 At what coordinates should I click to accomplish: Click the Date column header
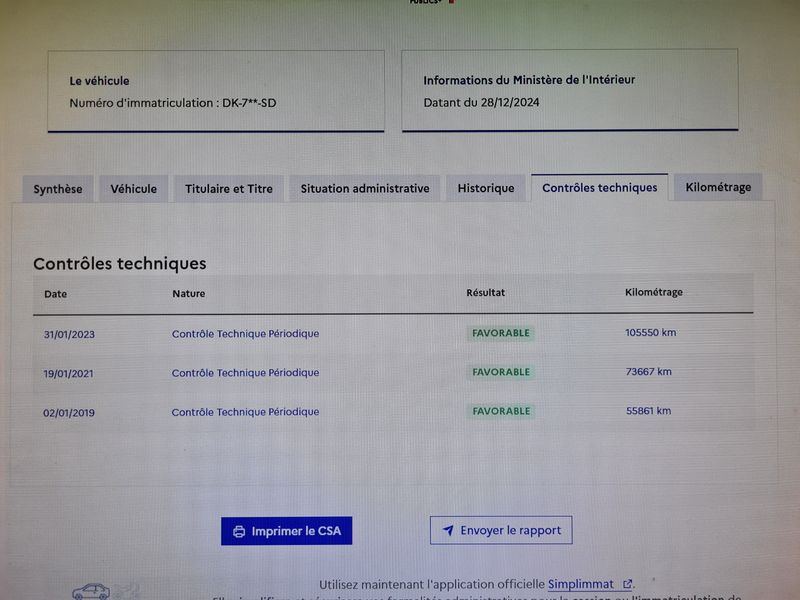point(56,294)
